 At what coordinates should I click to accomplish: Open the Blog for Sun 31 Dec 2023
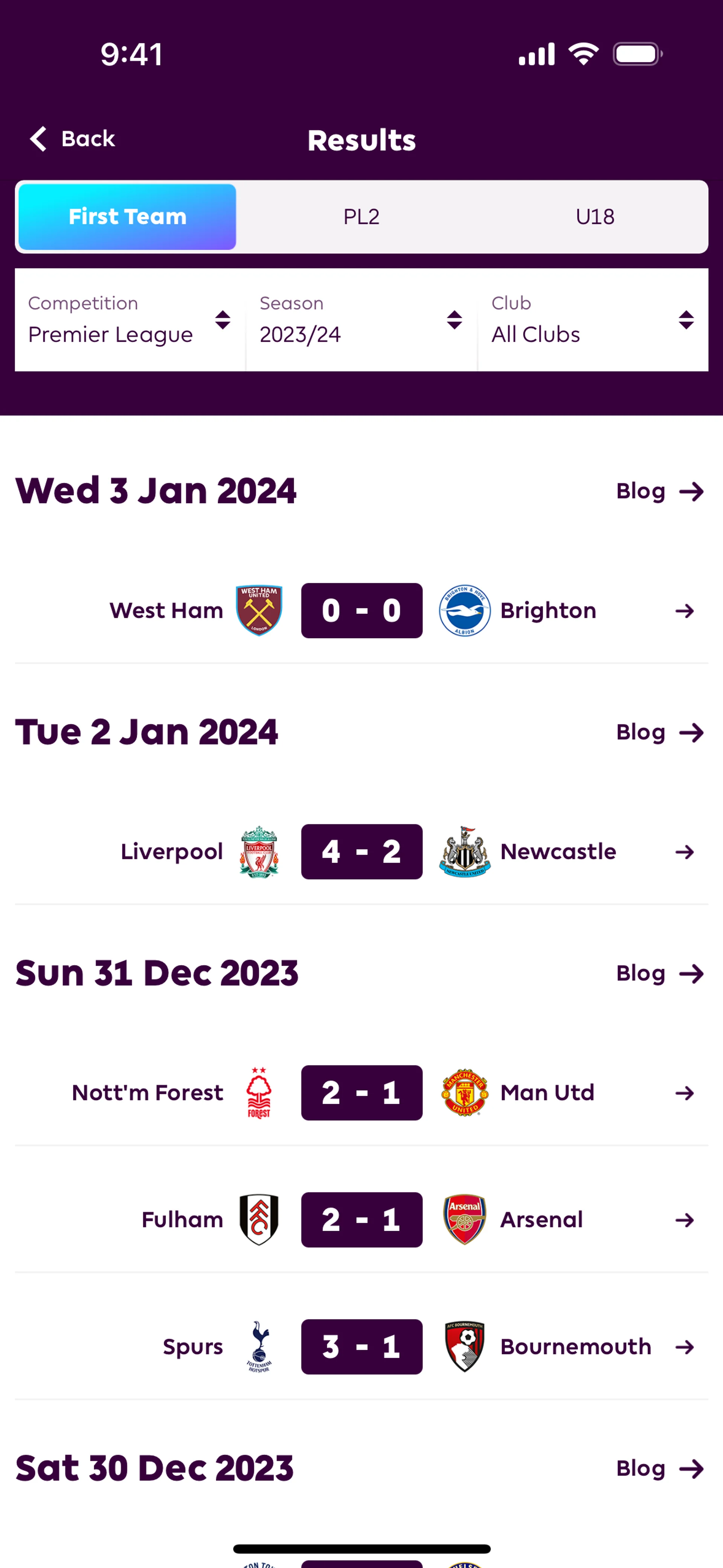[x=659, y=973]
